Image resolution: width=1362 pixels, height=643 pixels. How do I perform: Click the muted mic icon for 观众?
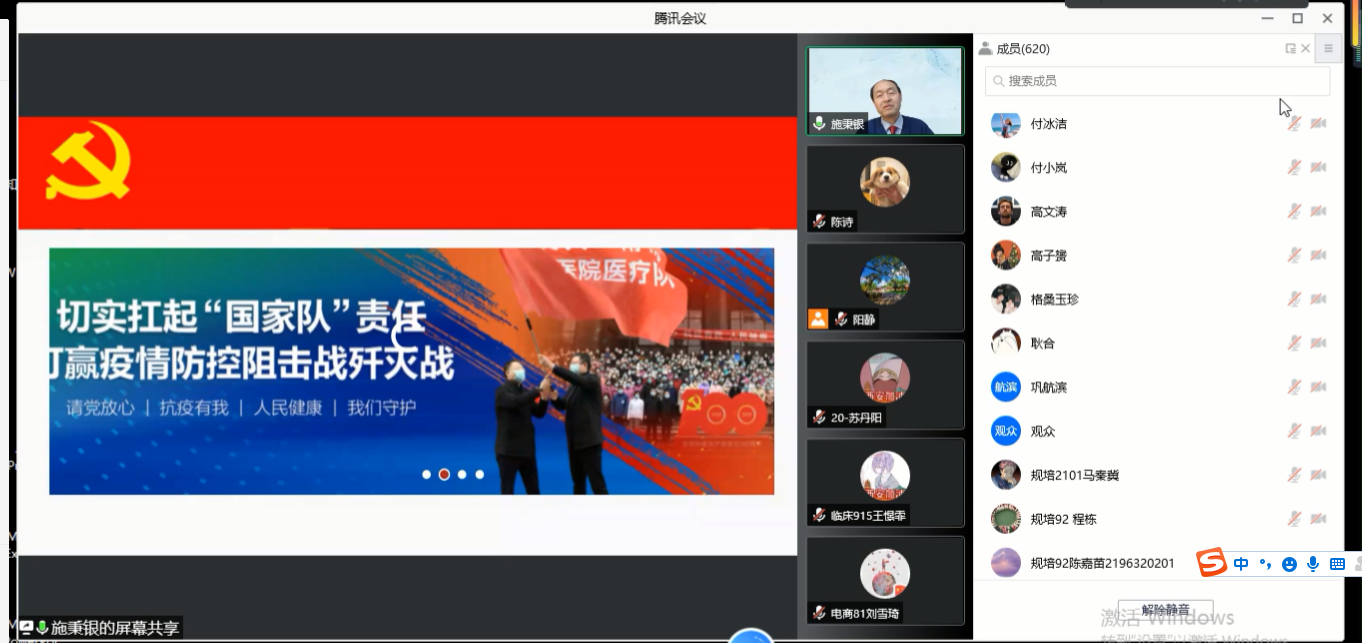pyautogui.click(x=1294, y=431)
